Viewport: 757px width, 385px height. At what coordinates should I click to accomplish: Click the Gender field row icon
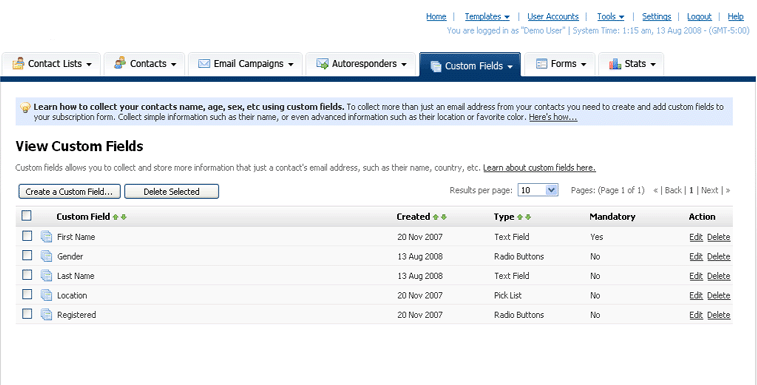point(46,256)
